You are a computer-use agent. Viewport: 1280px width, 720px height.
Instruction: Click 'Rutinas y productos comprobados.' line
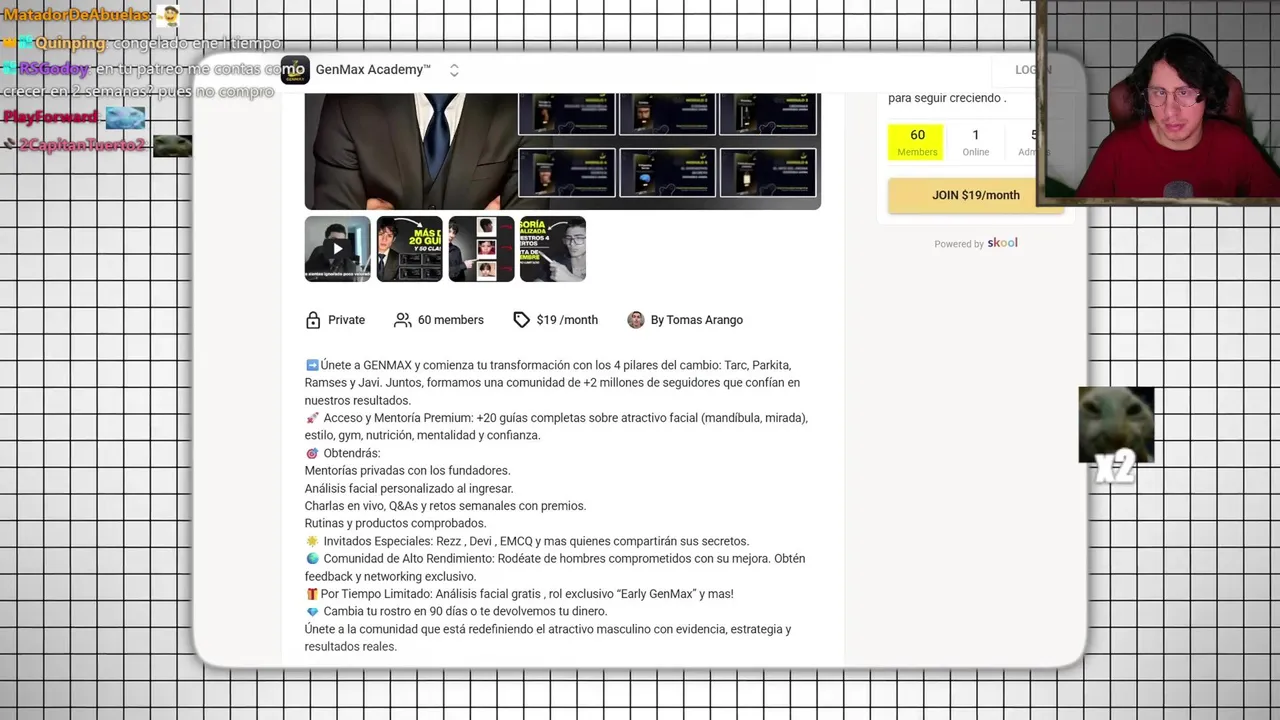pos(395,524)
